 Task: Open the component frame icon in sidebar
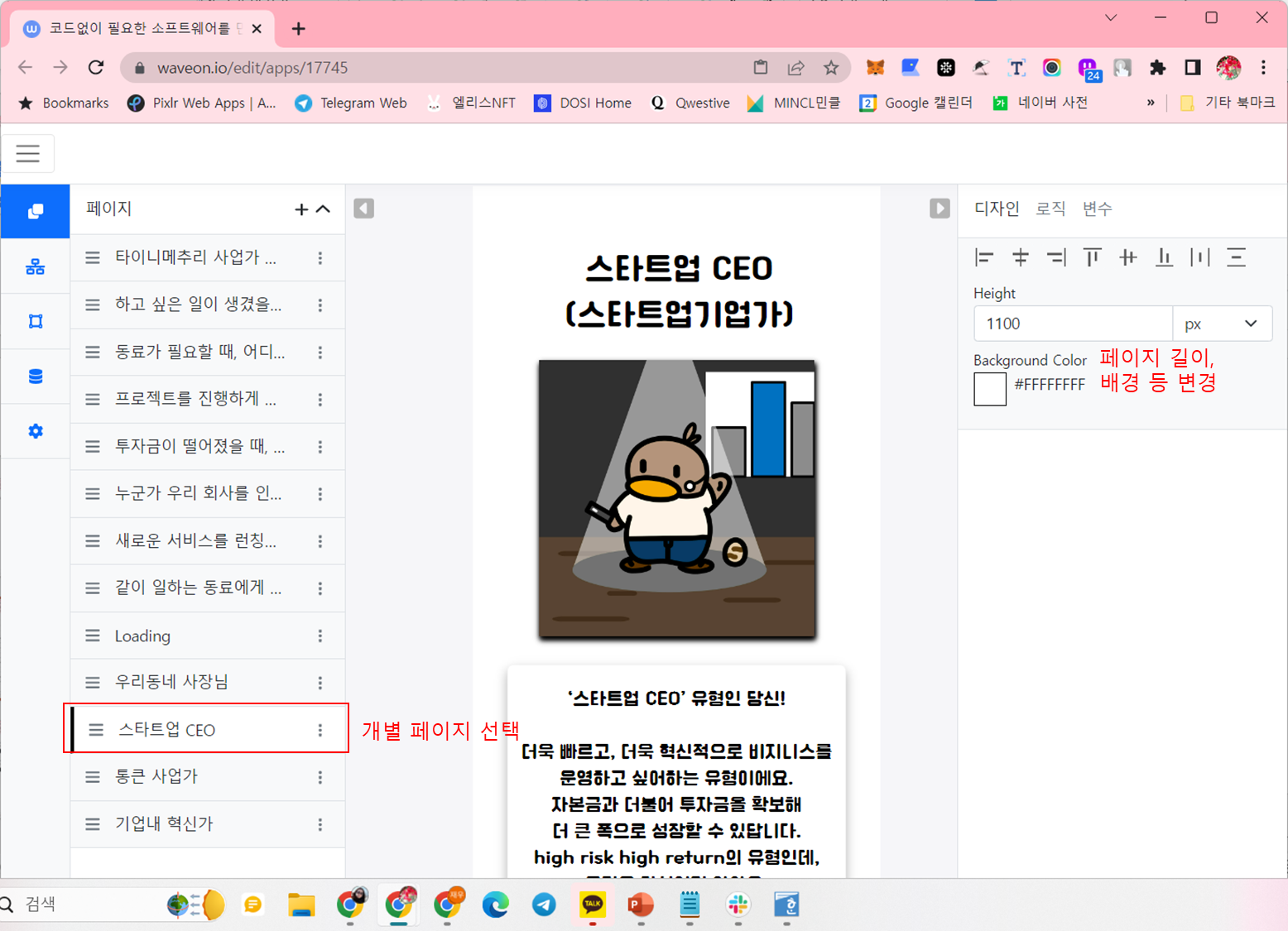(x=35, y=321)
